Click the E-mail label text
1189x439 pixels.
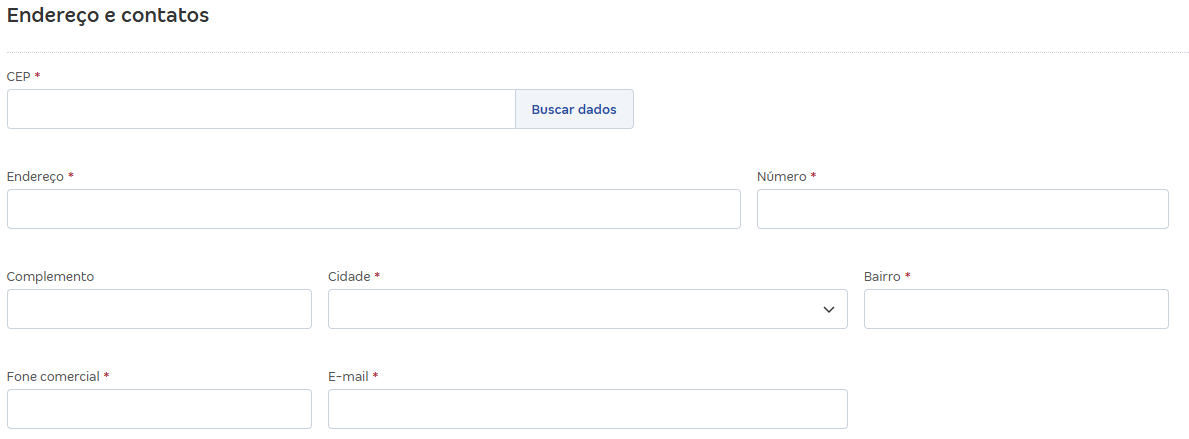[x=348, y=376]
